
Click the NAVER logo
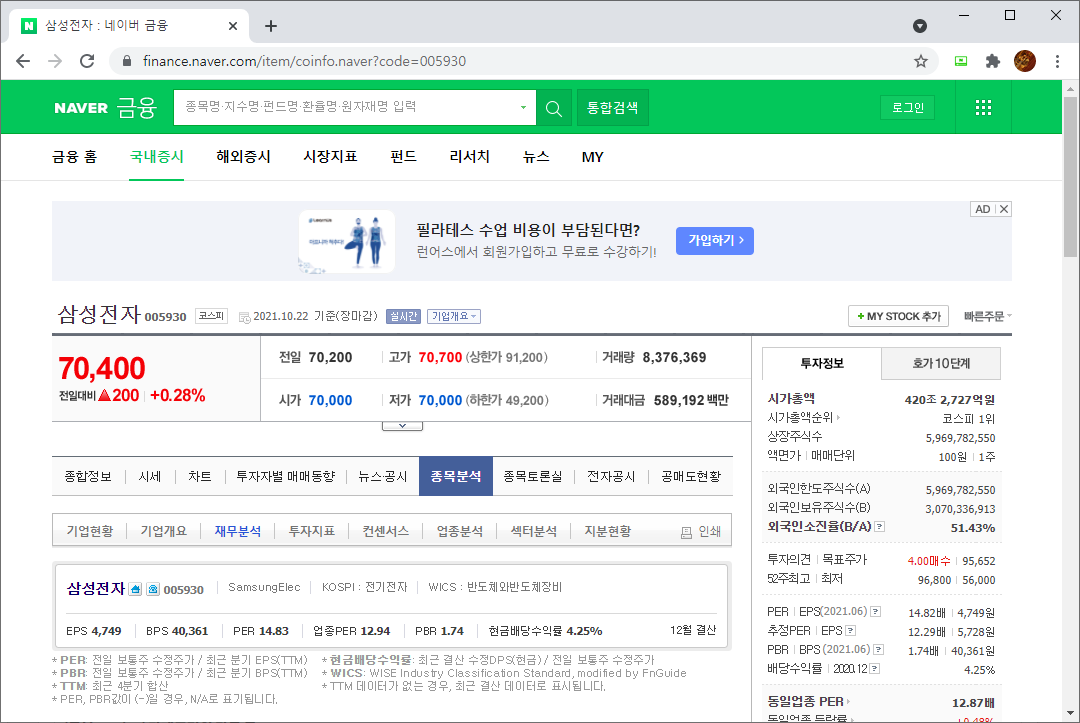click(x=81, y=108)
